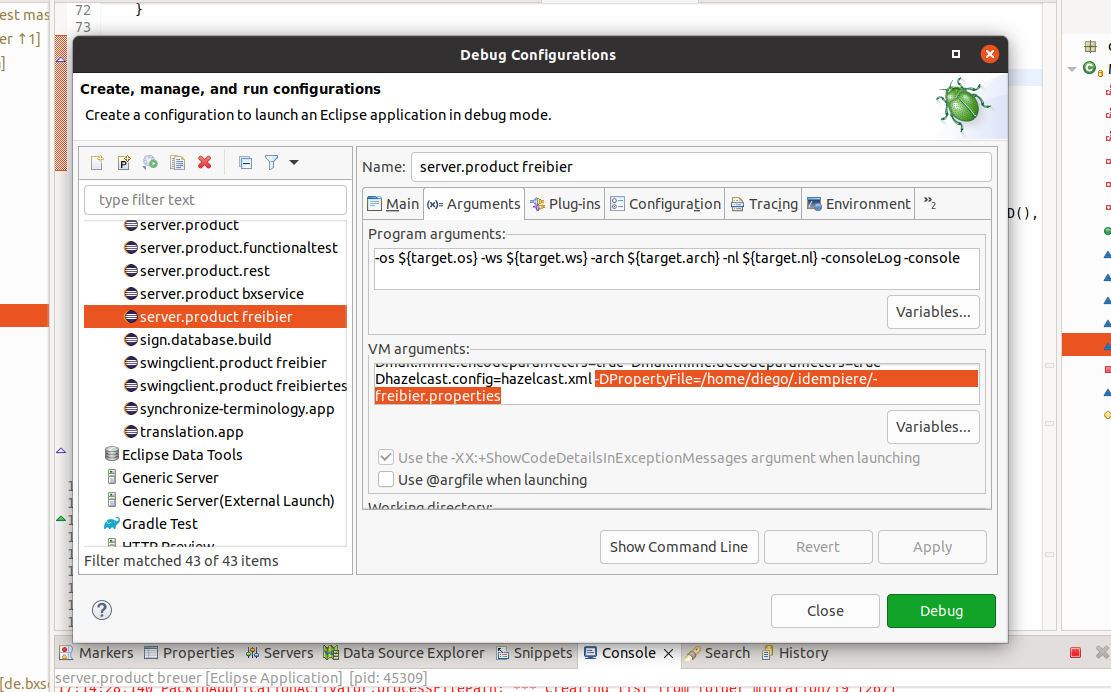Export launch configurations
1111x692 pixels.
pyautogui.click(x=150, y=162)
